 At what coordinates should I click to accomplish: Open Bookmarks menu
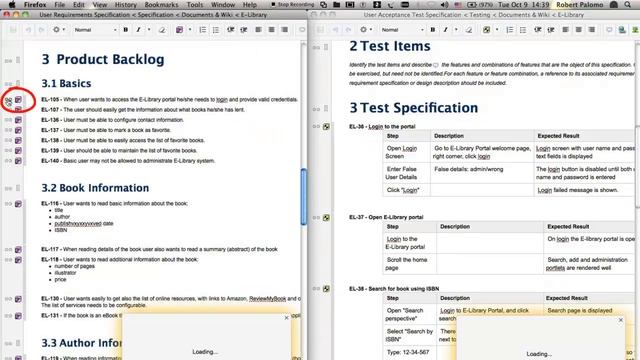[161, 4]
